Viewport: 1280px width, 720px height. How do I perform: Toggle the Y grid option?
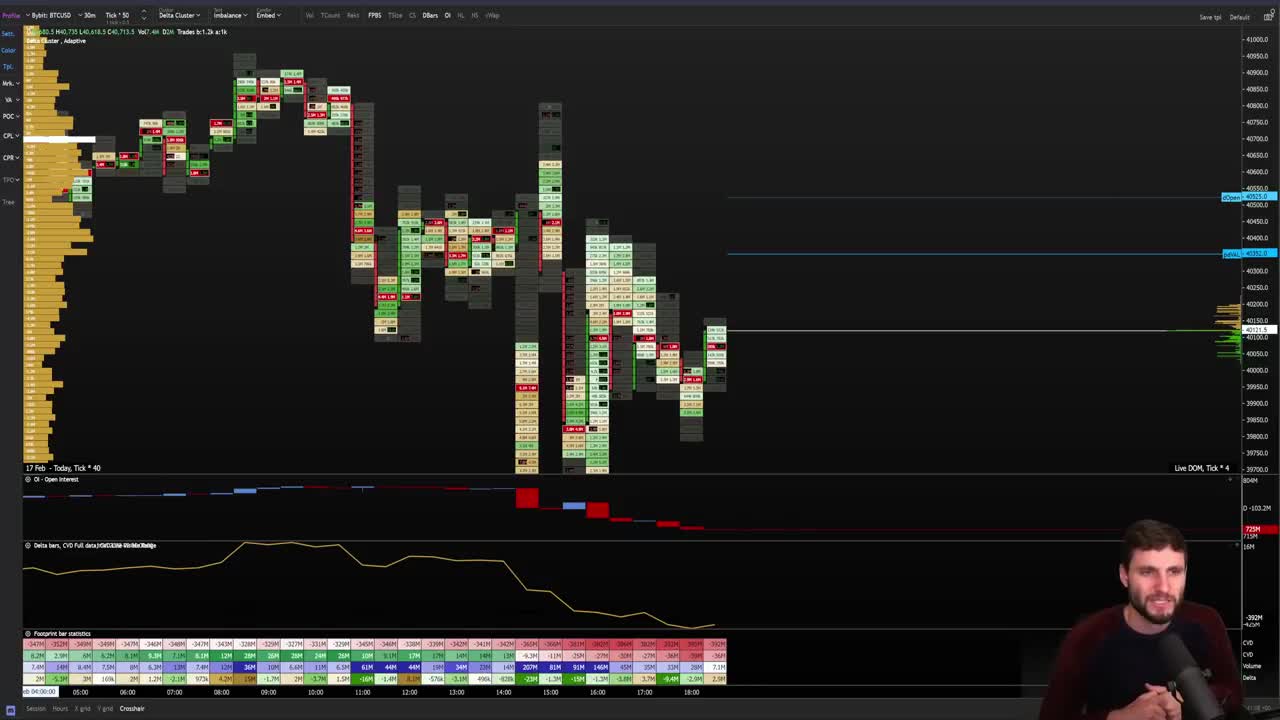click(x=105, y=709)
